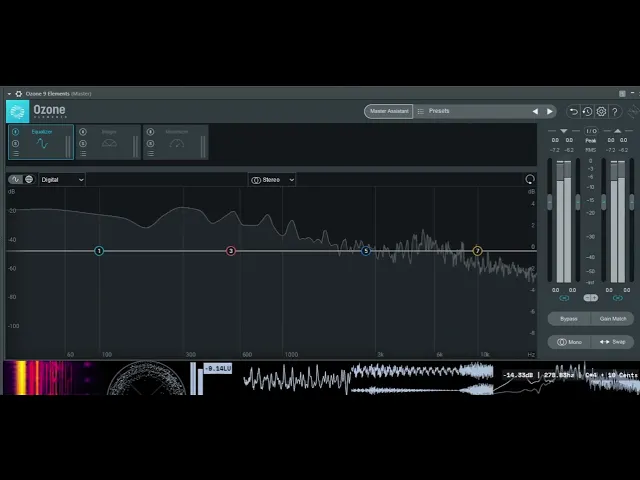Solo the Imager module

click(x=83, y=143)
